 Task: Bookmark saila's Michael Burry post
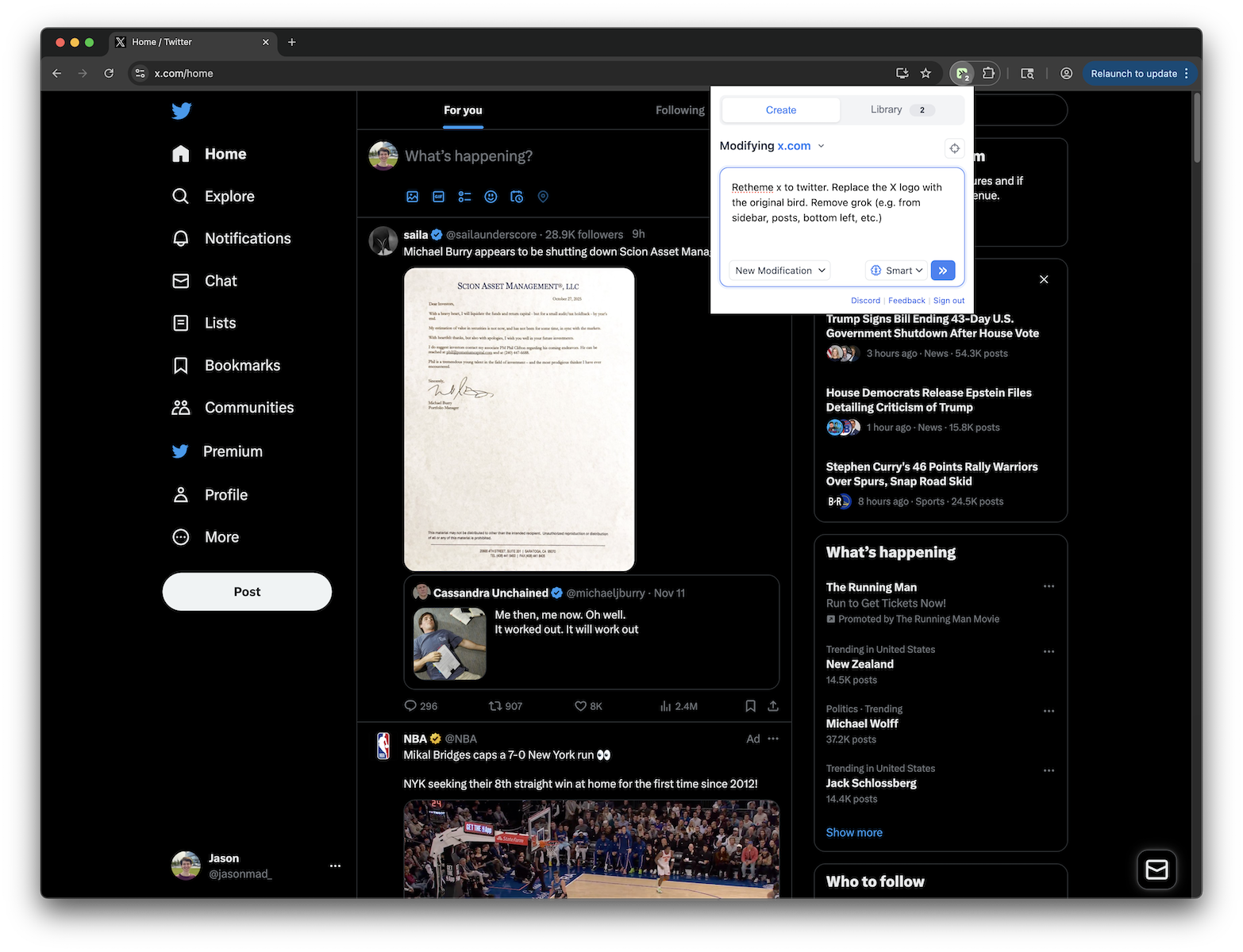coord(750,705)
